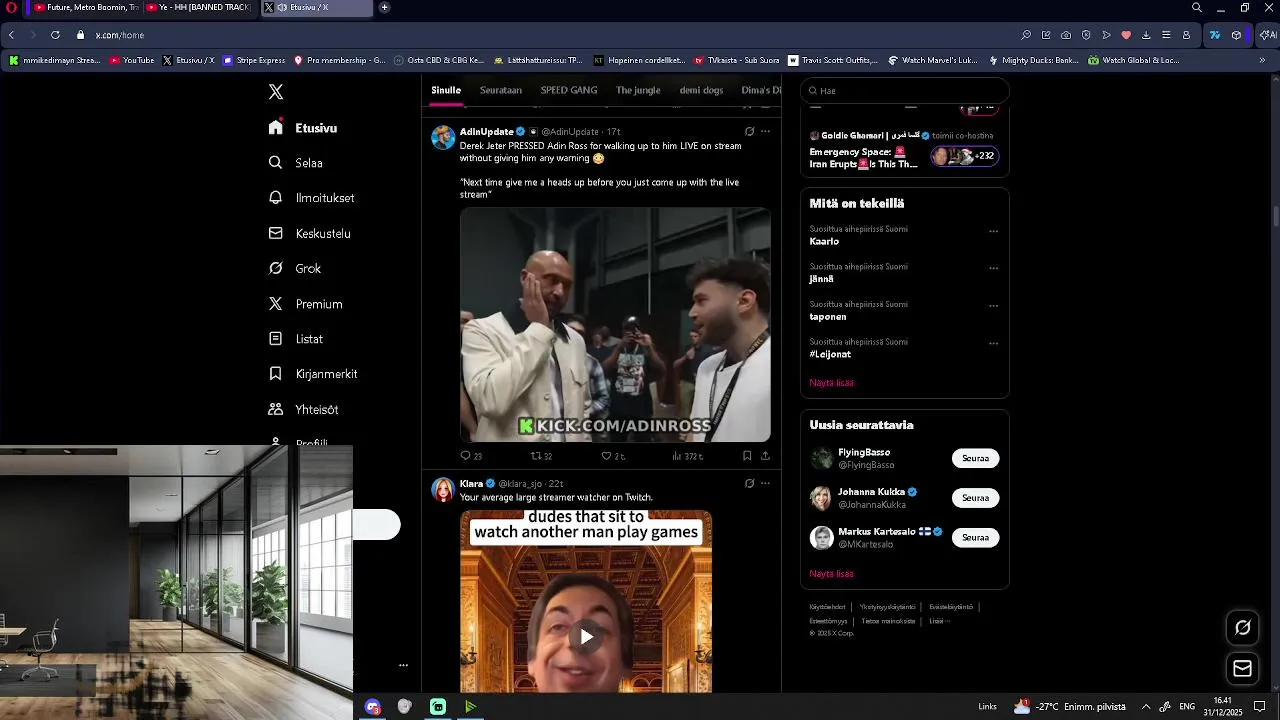
Task: Open Klara profile avatar
Action: coord(443,489)
